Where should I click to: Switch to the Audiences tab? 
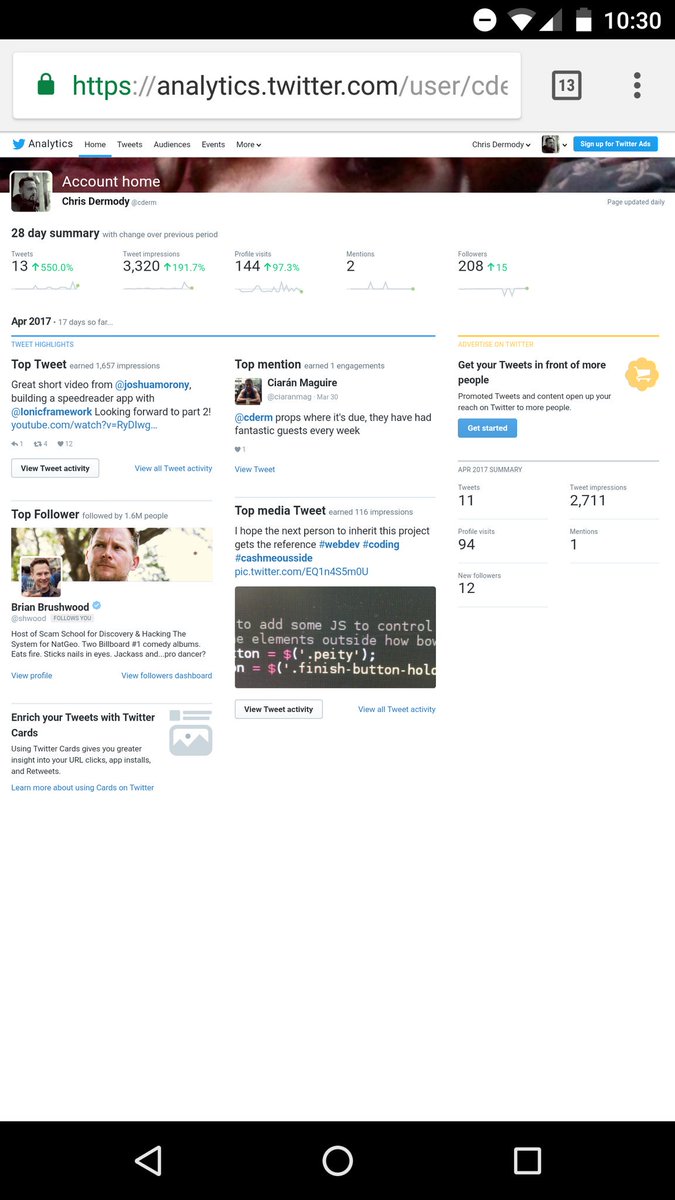(172, 144)
